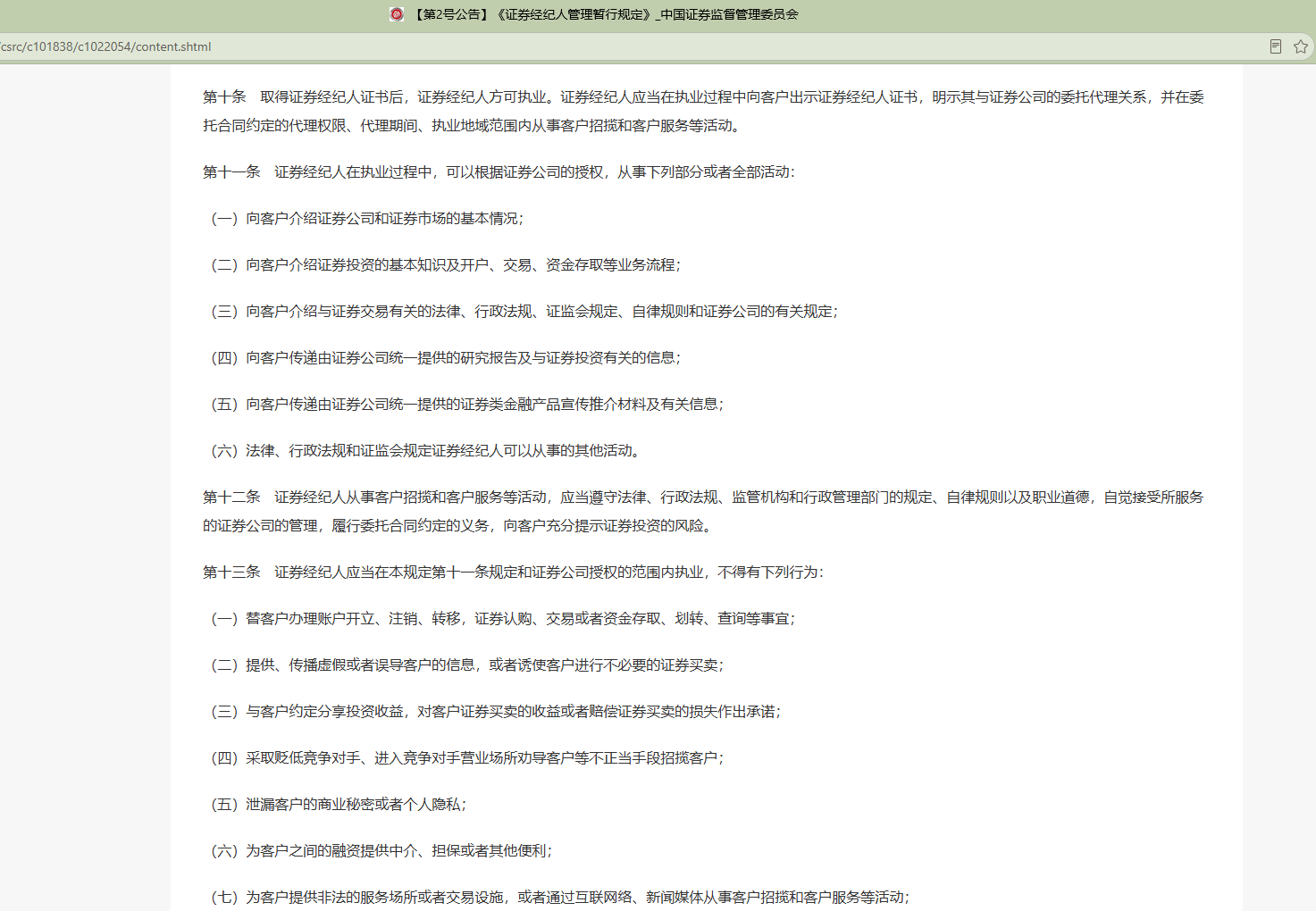Viewport: 1316px width, 911px height.
Task: Click item (一) 向客户介绍证券公司和证券市场的基本情况
Action: point(367,218)
